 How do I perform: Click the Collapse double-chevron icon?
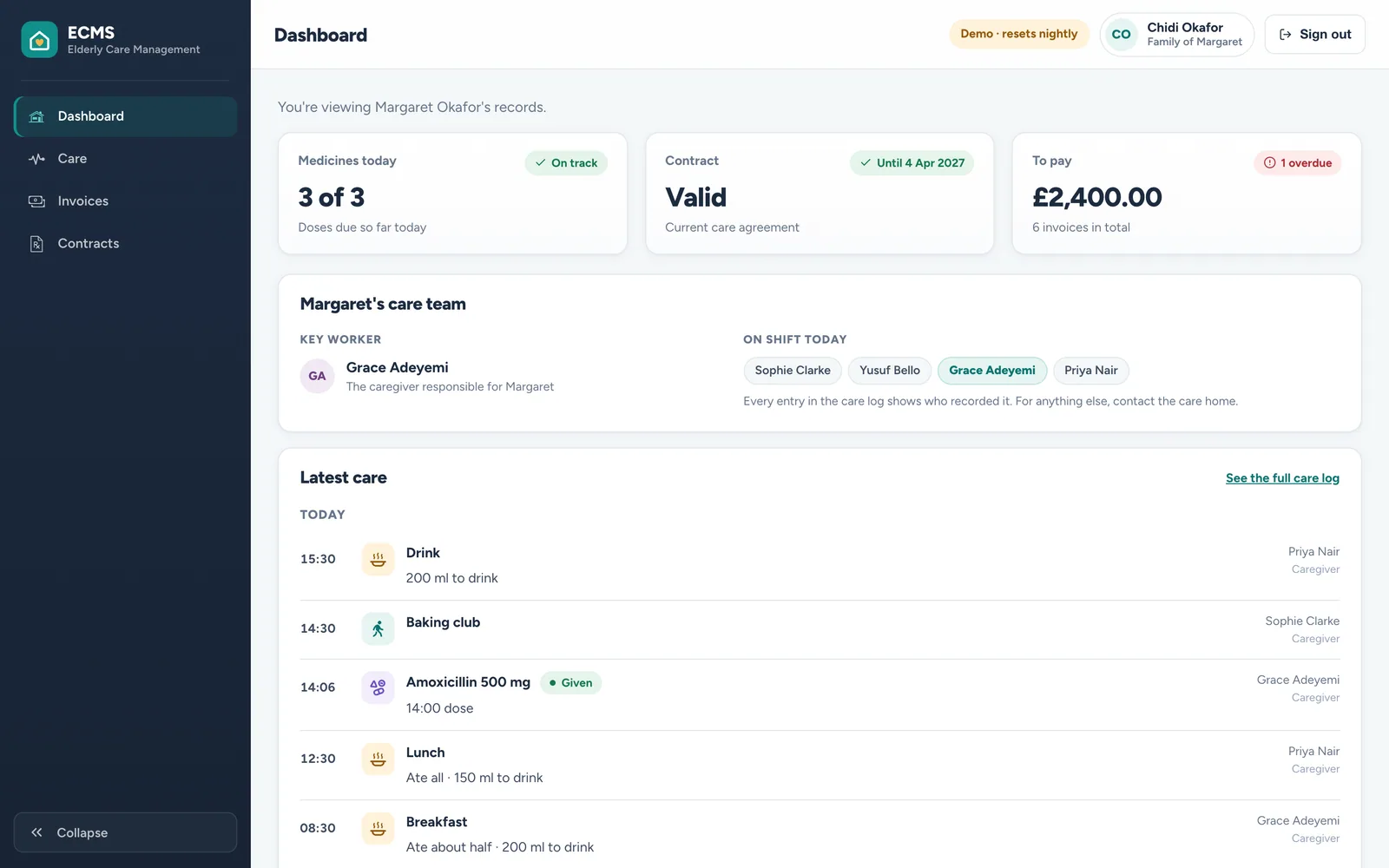pos(36,832)
